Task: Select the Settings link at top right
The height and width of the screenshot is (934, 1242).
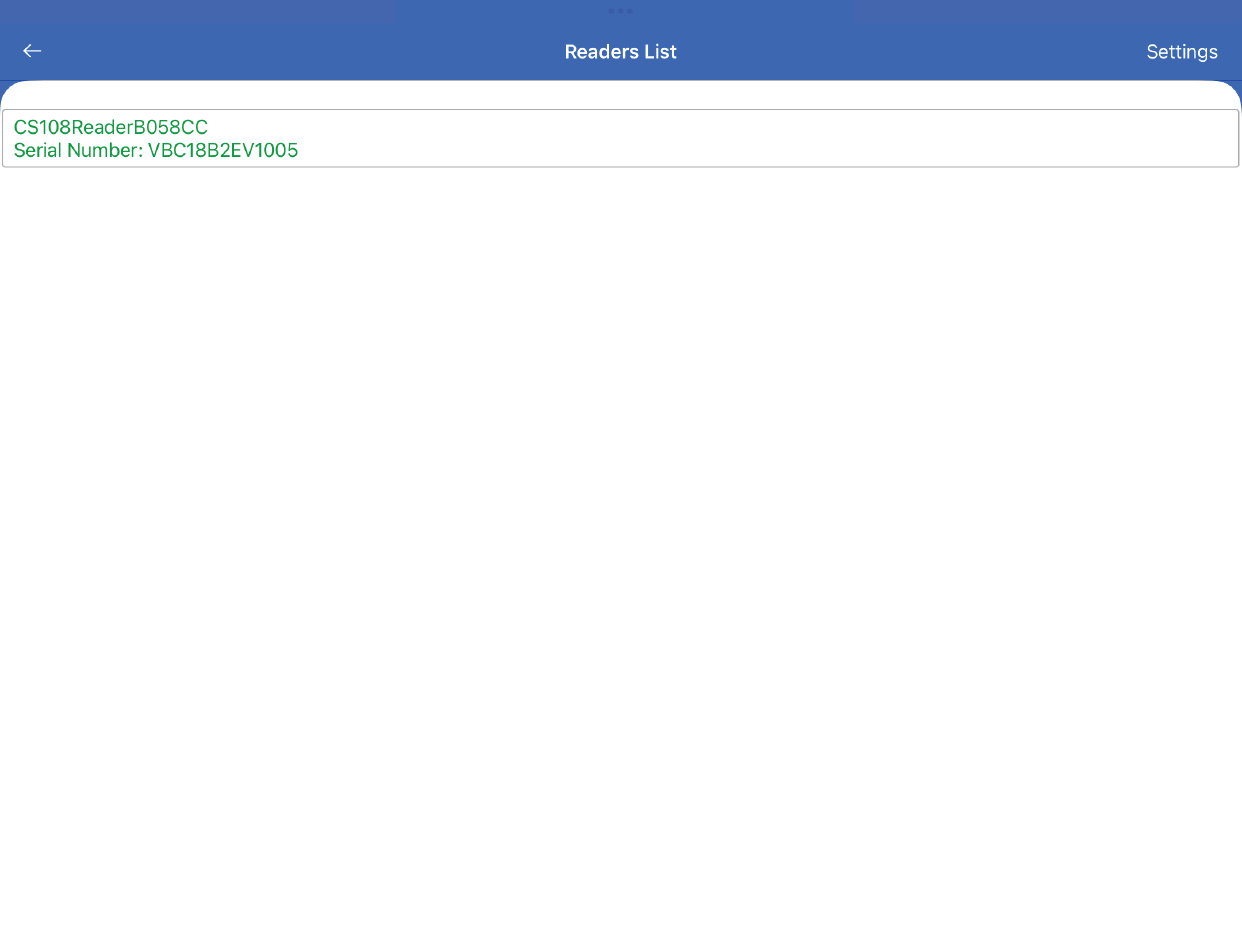Action: [x=1181, y=52]
